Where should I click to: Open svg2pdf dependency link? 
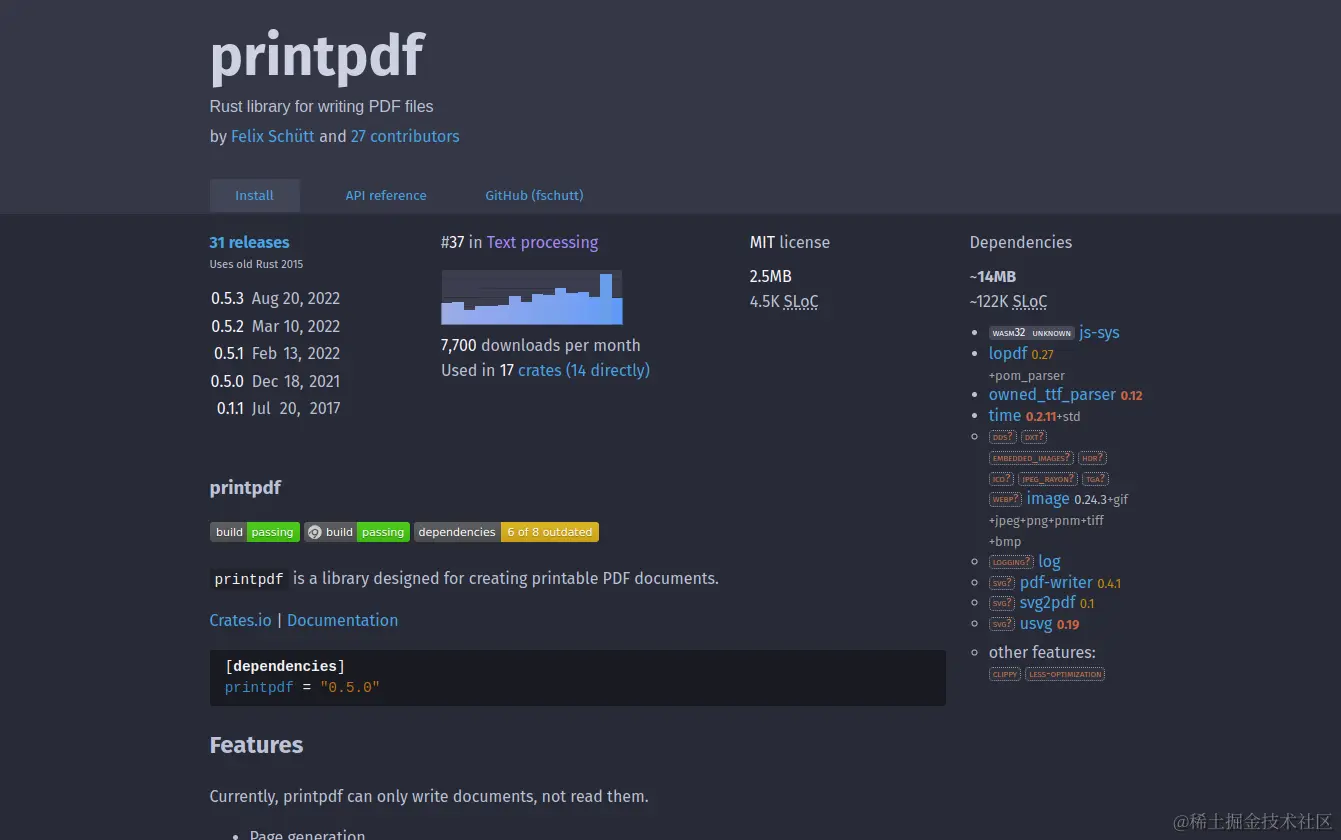click(x=1048, y=602)
